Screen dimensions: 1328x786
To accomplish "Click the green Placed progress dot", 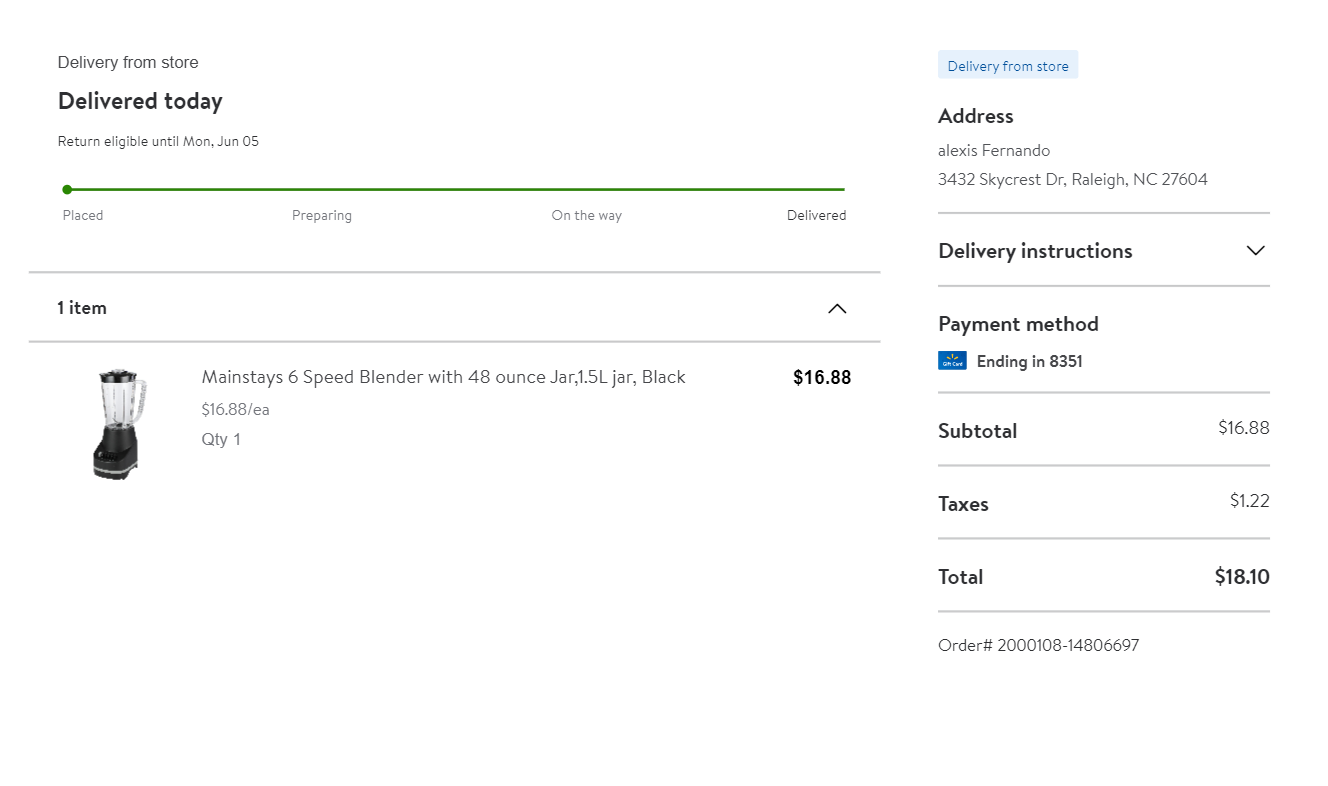I will coord(67,189).
